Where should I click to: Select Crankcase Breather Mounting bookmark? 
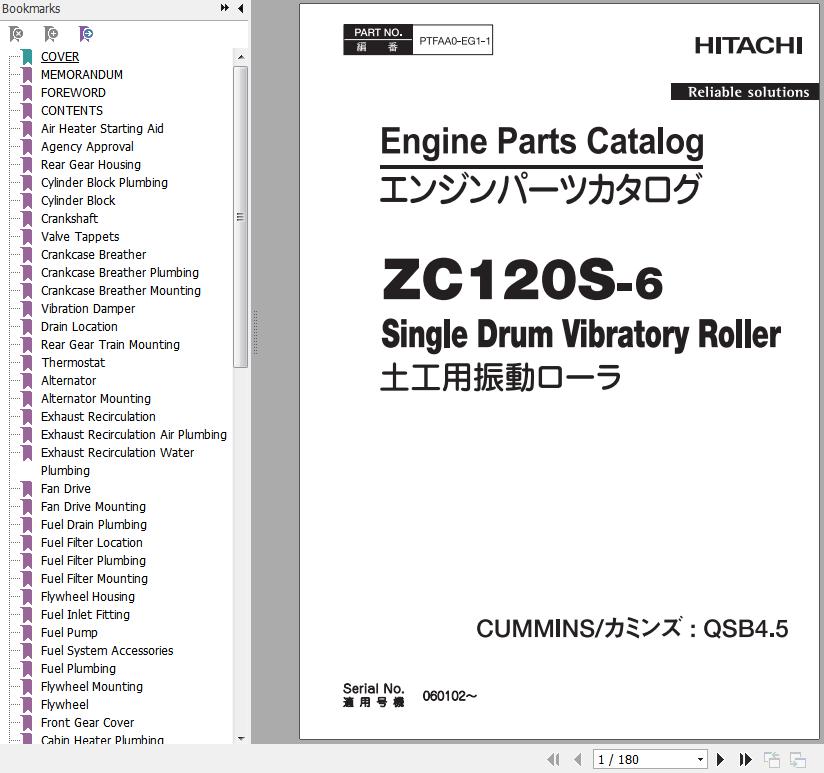[x=121, y=291]
